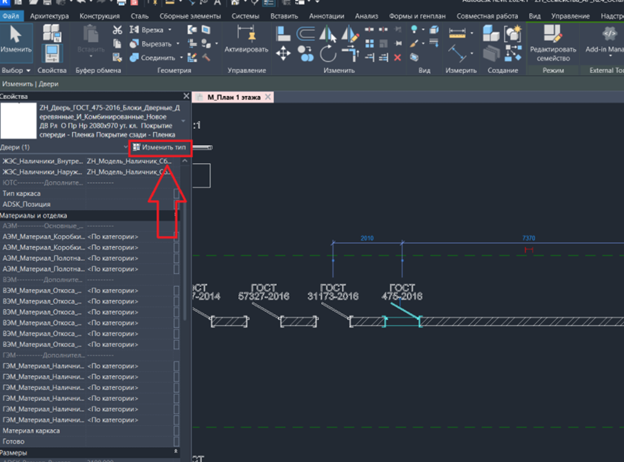The height and width of the screenshot is (462, 624).
Task: Select the Split Element tool
Action: [369, 29]
